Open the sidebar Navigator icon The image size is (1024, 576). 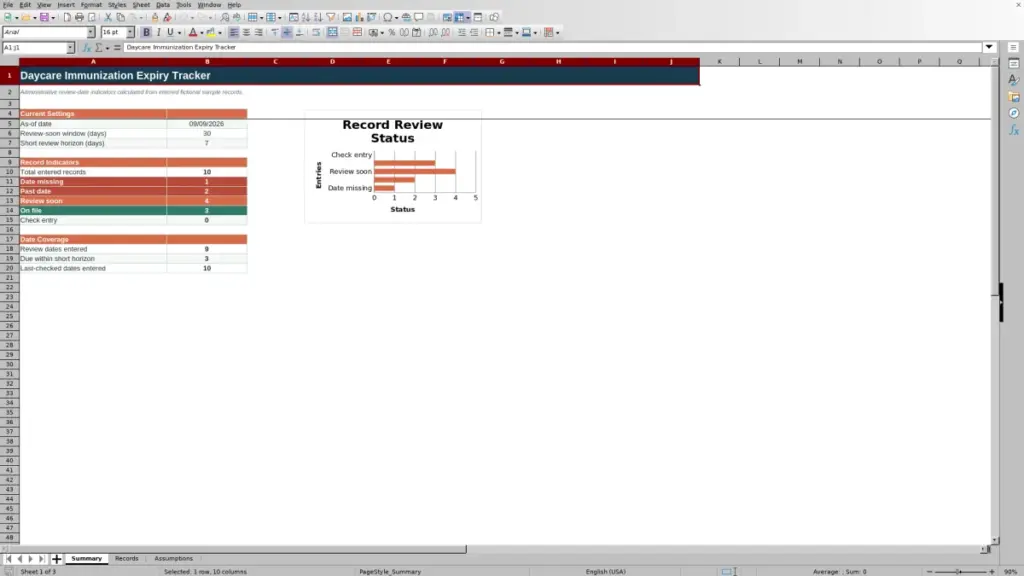point(1014,114)
